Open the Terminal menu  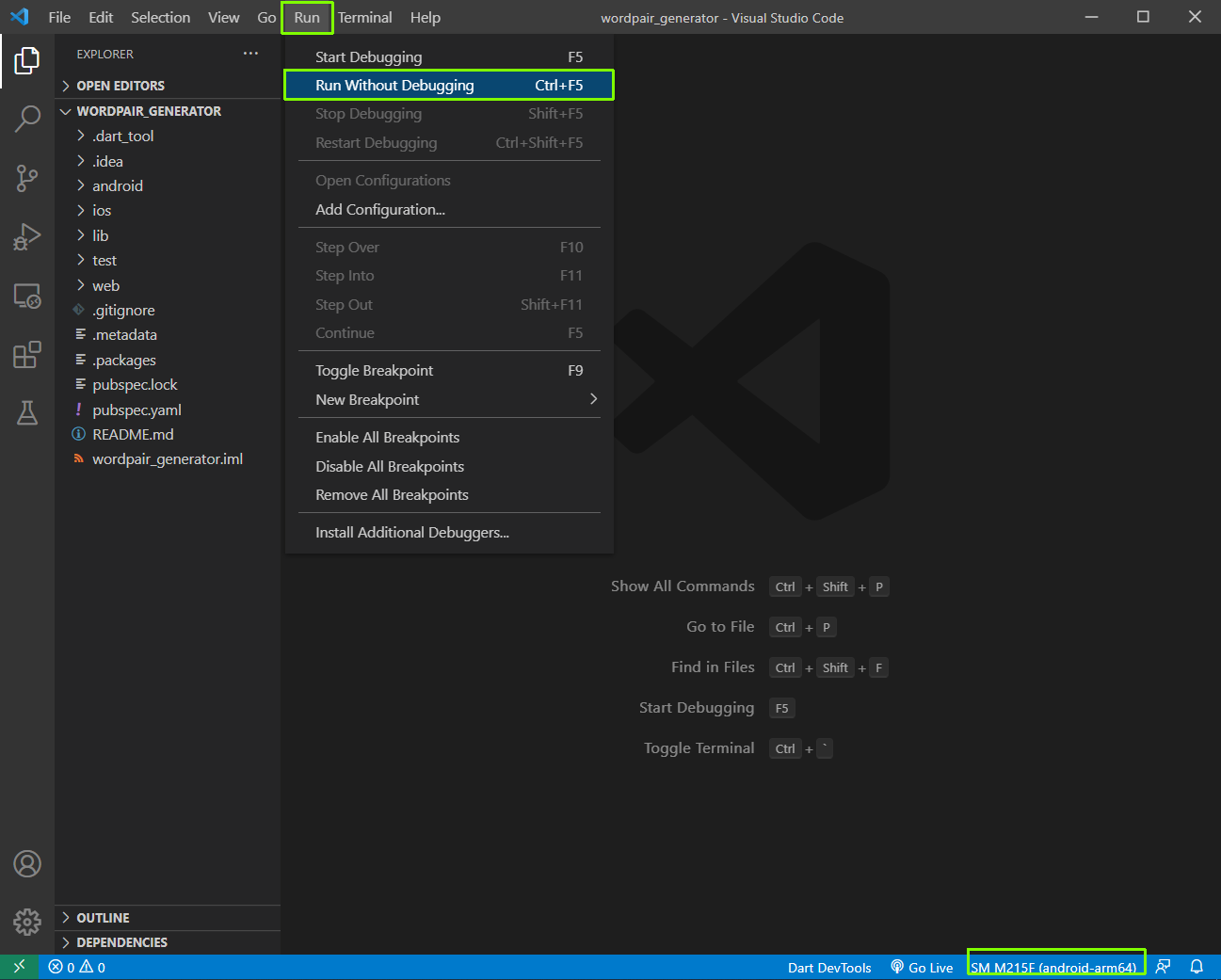pos(365,17)
